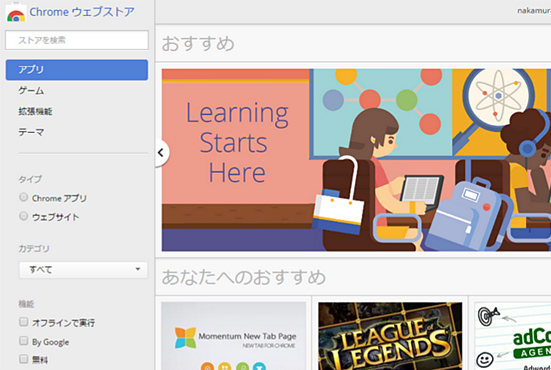Open the ゲーム category
This screenshot has height=370, width=551.
click(x=31, y=91)
